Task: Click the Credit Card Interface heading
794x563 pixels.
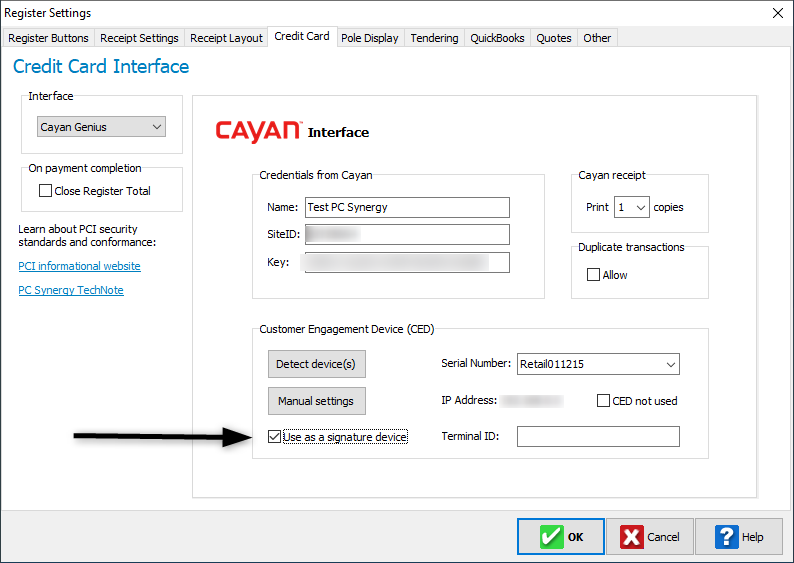Action: (x=101, y=66)
